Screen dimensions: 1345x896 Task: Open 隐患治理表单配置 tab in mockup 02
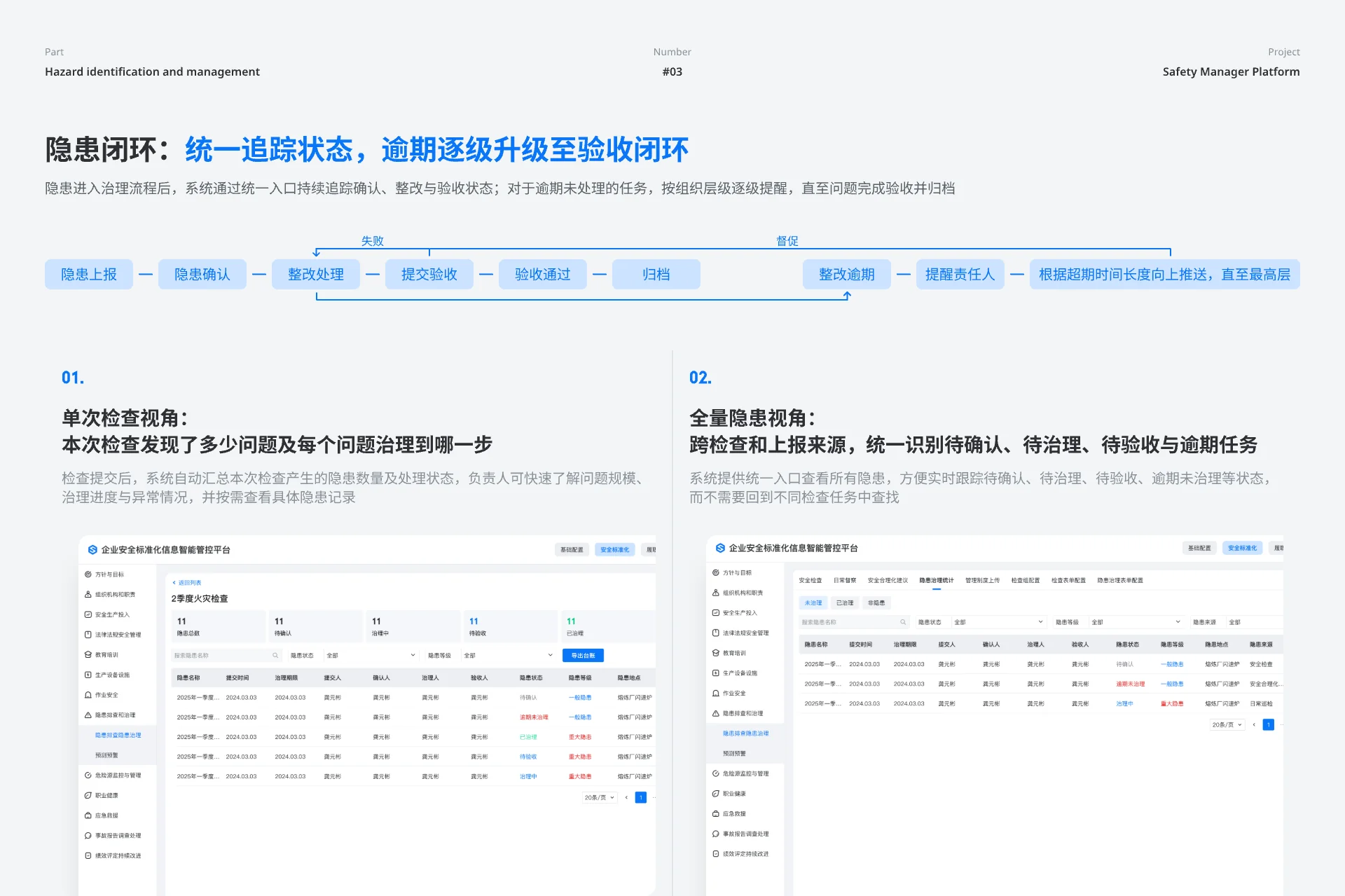(x=1120, y=580)
